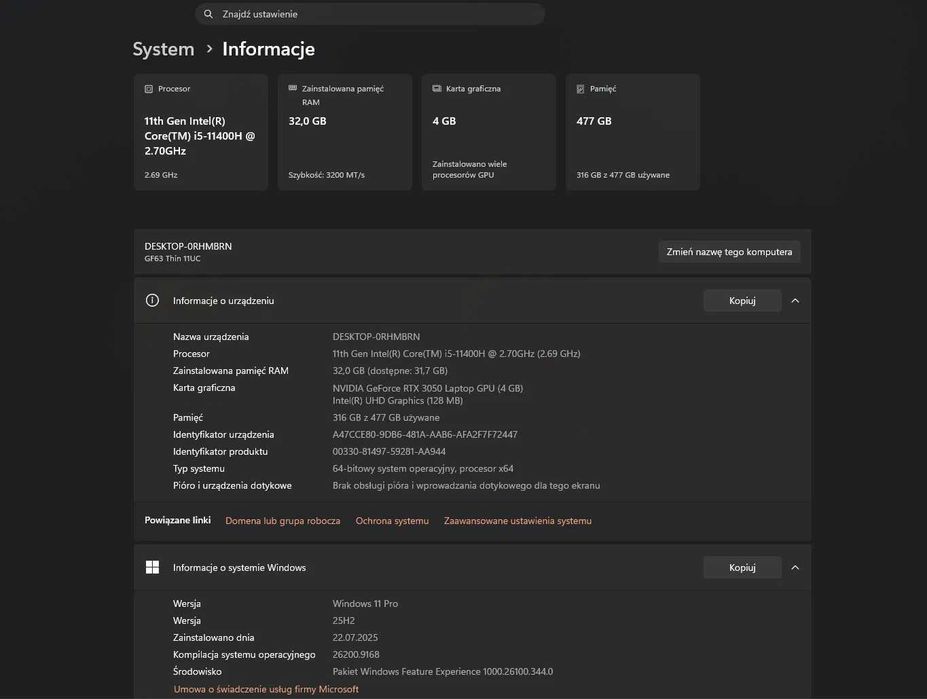Viewport: 927px width, 699px height.
Task: Open the Pamięć 477 GB card
Action: pyautogui.click(x=633, y=132)
